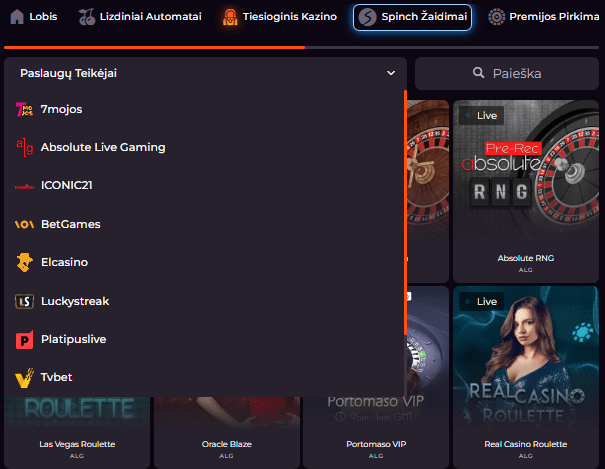Screen dimensions: 605x469
Task: Select 7mojos from the provider list
Action: tap(204, 110)
